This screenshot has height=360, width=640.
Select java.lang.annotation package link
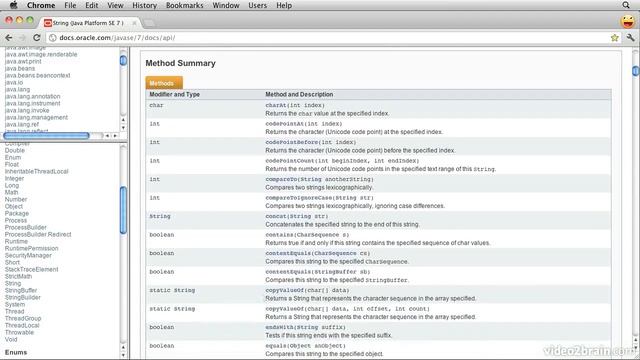pyautogui.click(x=32, y=96)
